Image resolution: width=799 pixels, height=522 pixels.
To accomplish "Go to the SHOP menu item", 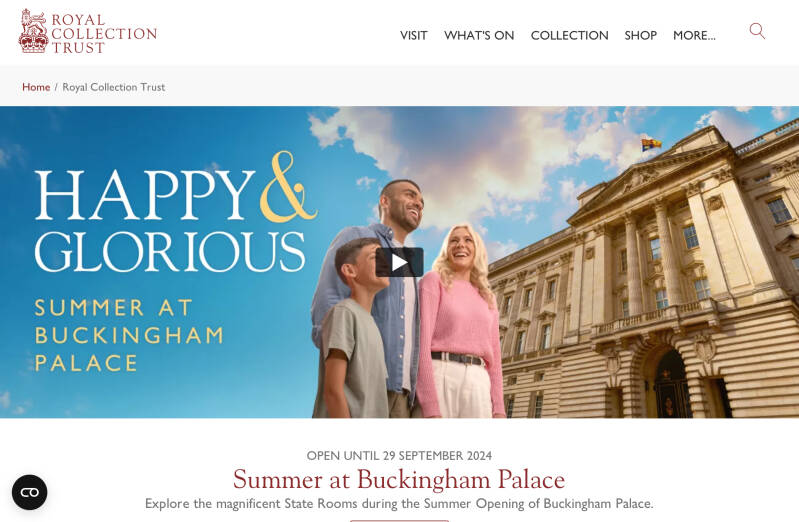I will pyautogui.click(x=641, y=35).
